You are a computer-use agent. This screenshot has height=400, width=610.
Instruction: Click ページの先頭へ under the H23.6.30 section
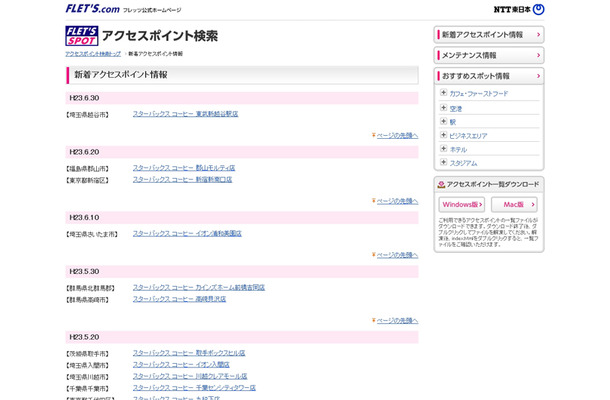coord(397,136)
